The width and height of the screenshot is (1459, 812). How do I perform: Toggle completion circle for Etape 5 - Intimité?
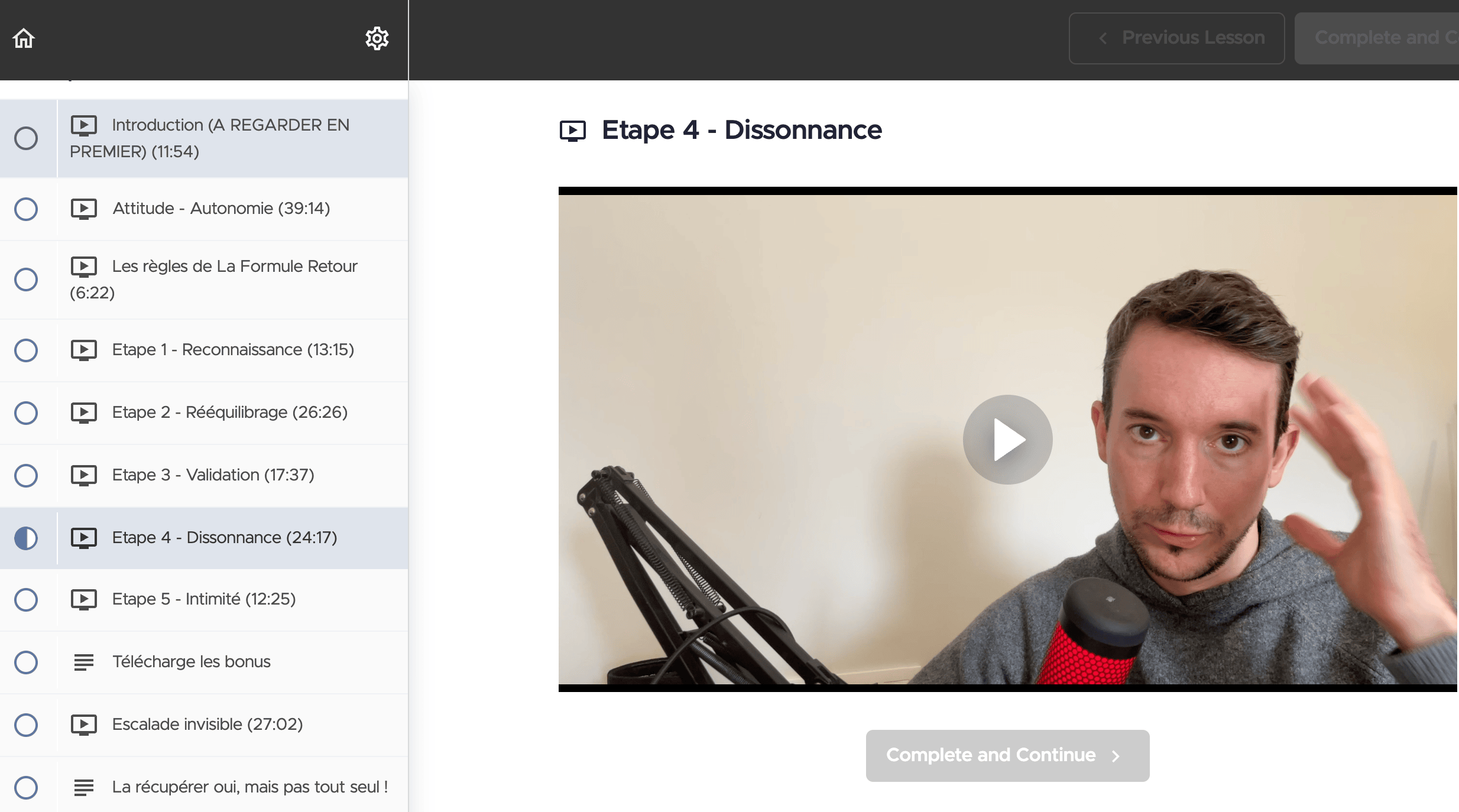point(26,599)
